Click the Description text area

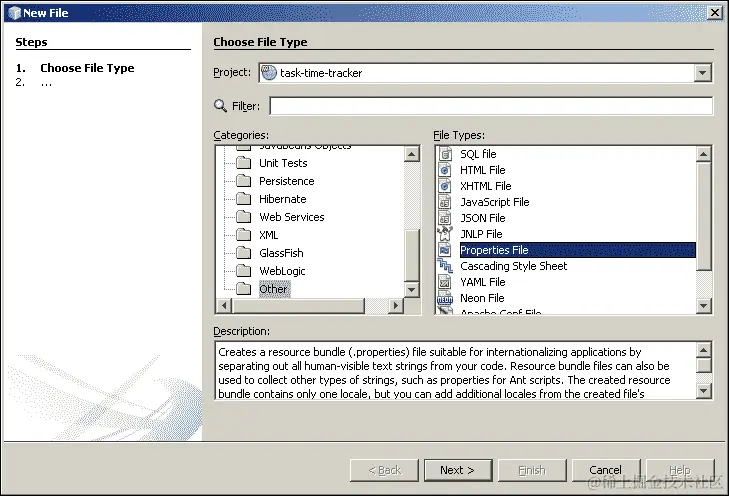click(x=455, y=371)
